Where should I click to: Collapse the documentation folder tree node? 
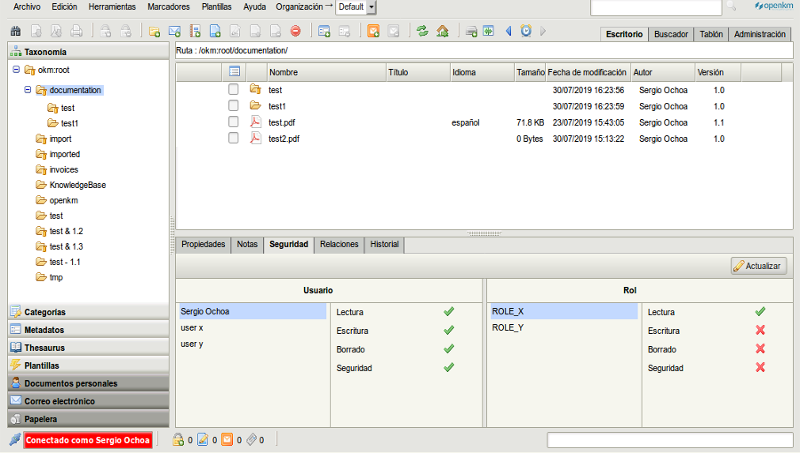pos(29,90)
